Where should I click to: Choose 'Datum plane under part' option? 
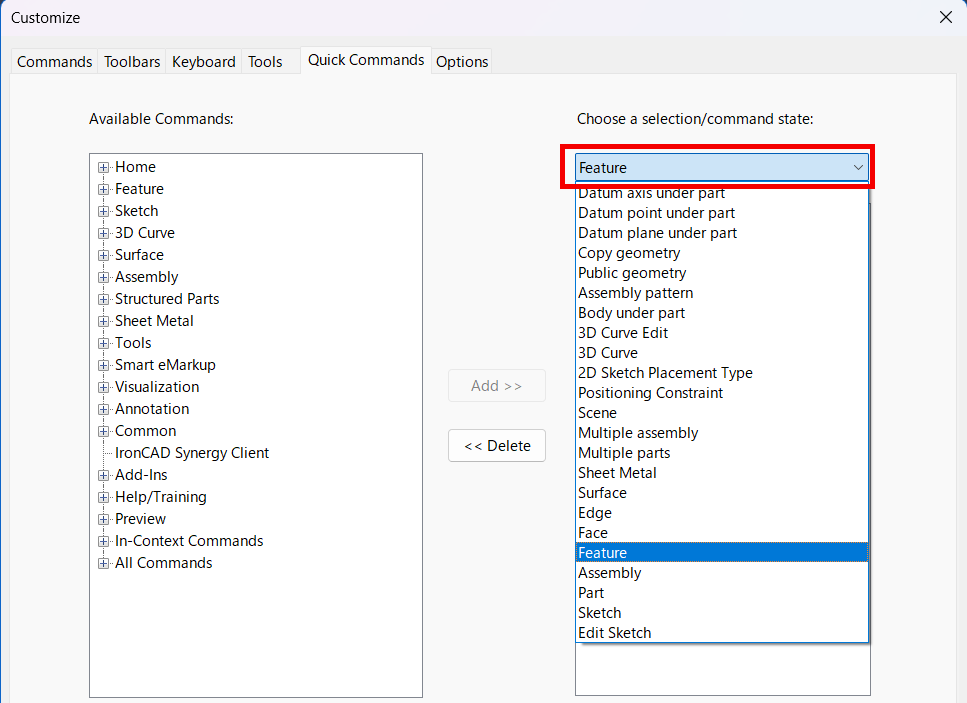[x=722, y=233]
